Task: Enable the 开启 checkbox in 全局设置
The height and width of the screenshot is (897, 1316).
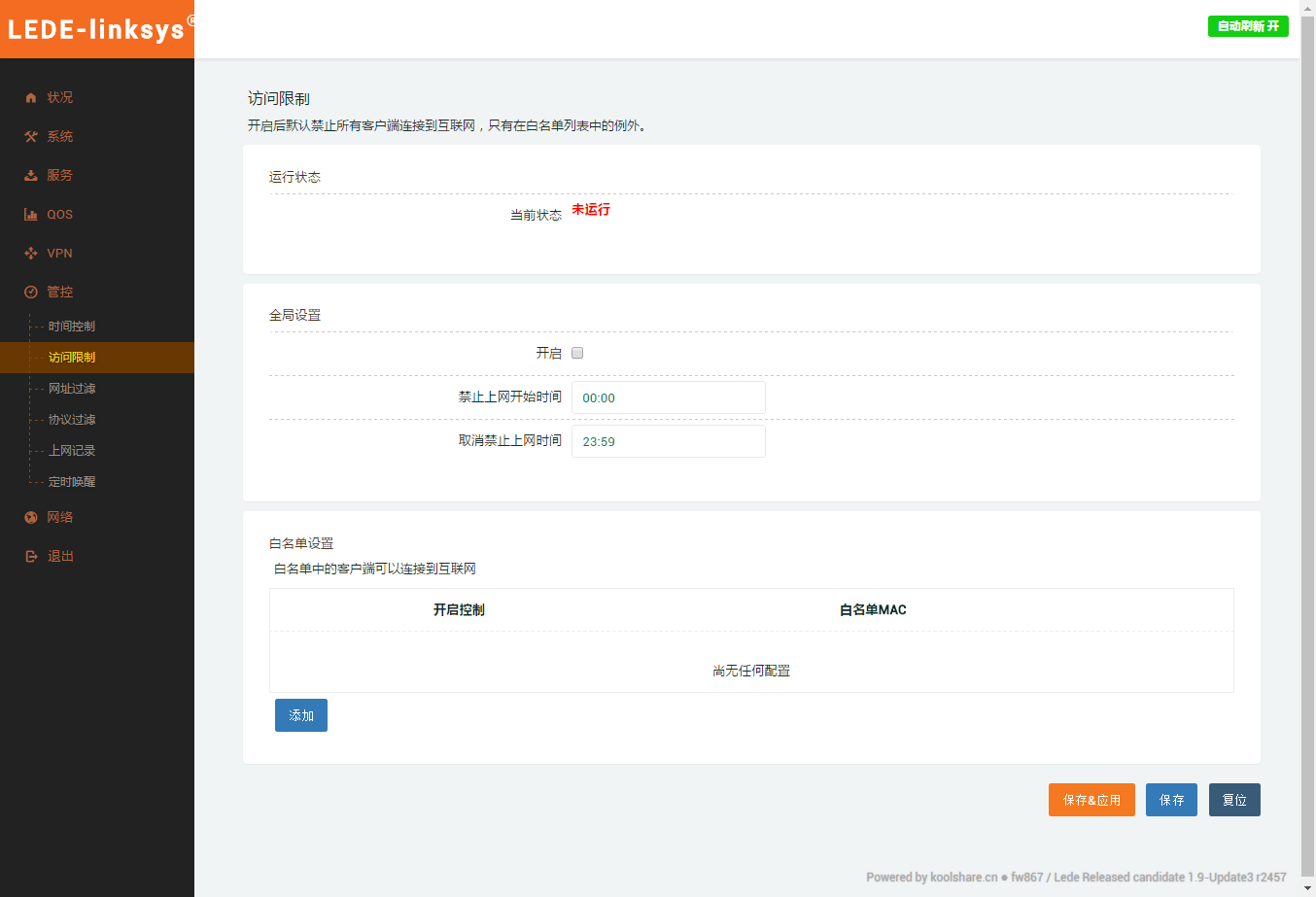Action: pyautogui.click(x=577, y=353)
